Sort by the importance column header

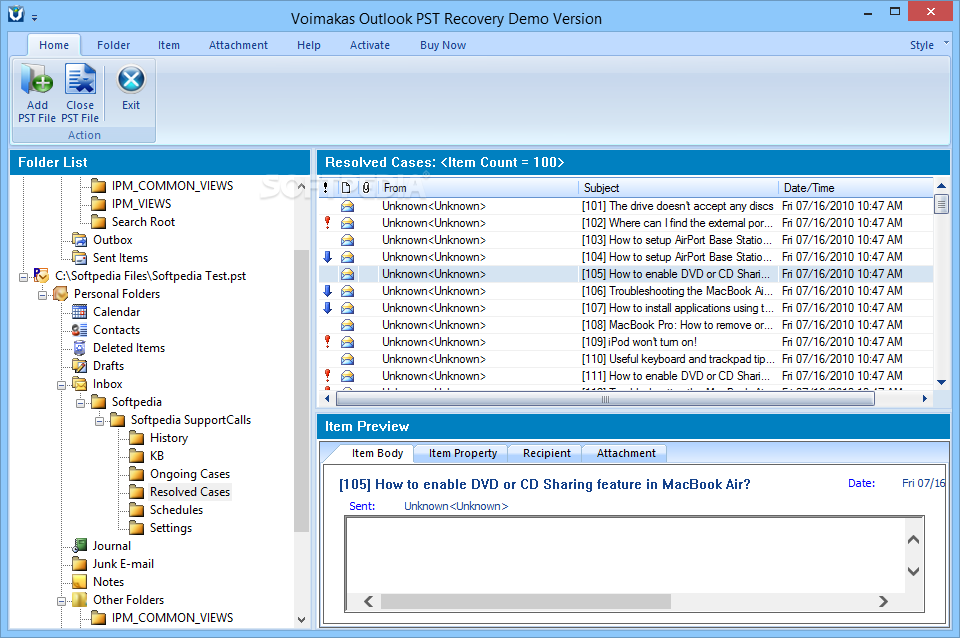[326, 188]
